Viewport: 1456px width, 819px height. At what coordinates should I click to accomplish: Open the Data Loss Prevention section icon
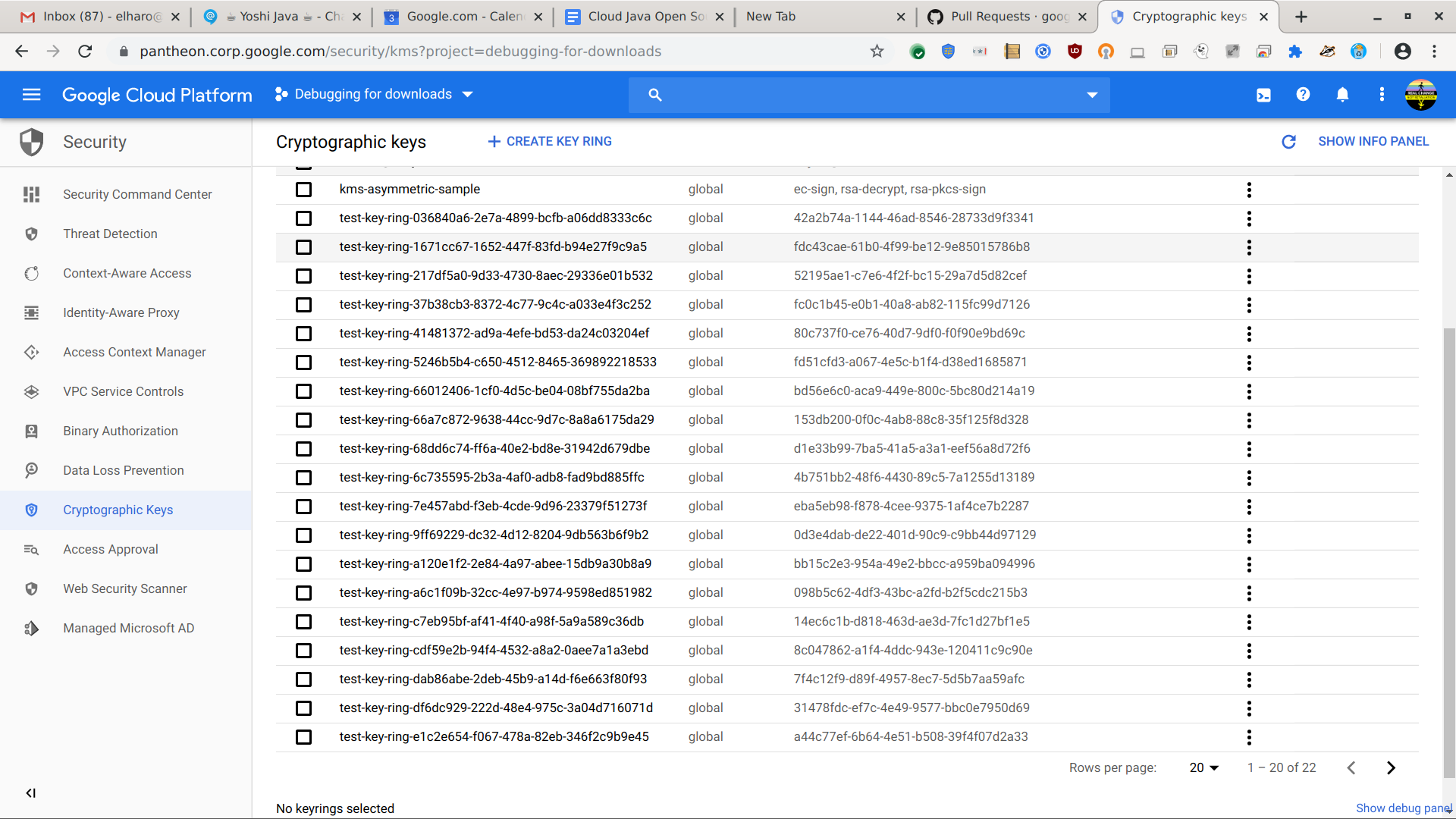click(31, 470)
